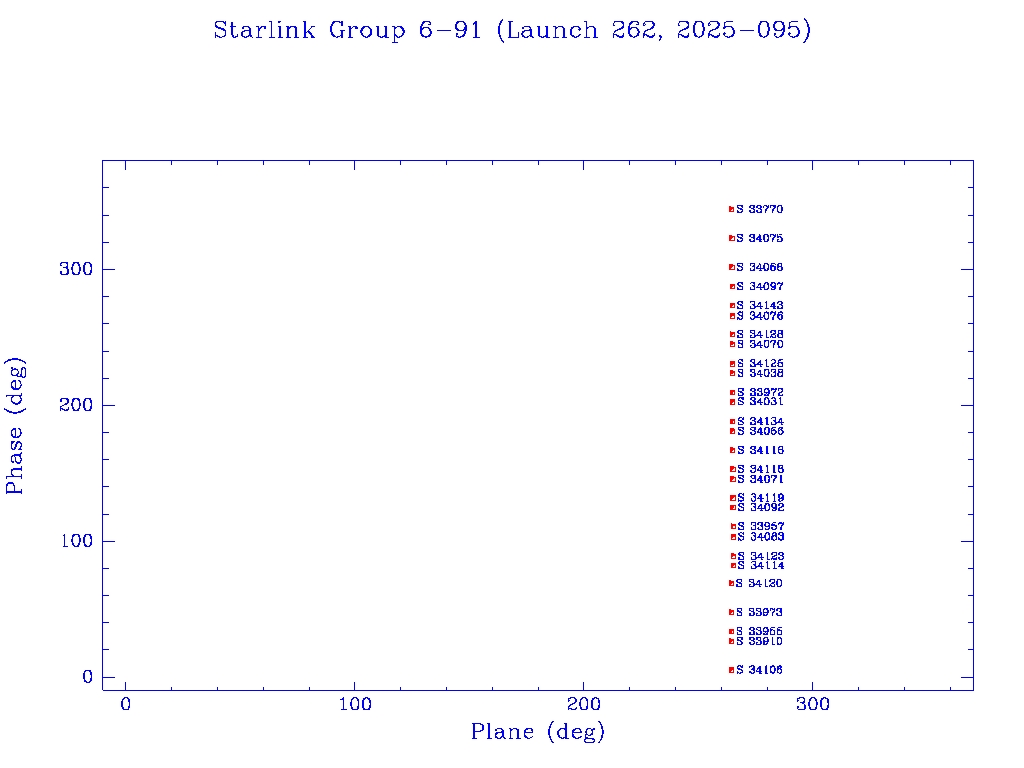Select the satellite label "S 33770"
Viewport: 1024px width, 768px height.
(x=760, y=209)
